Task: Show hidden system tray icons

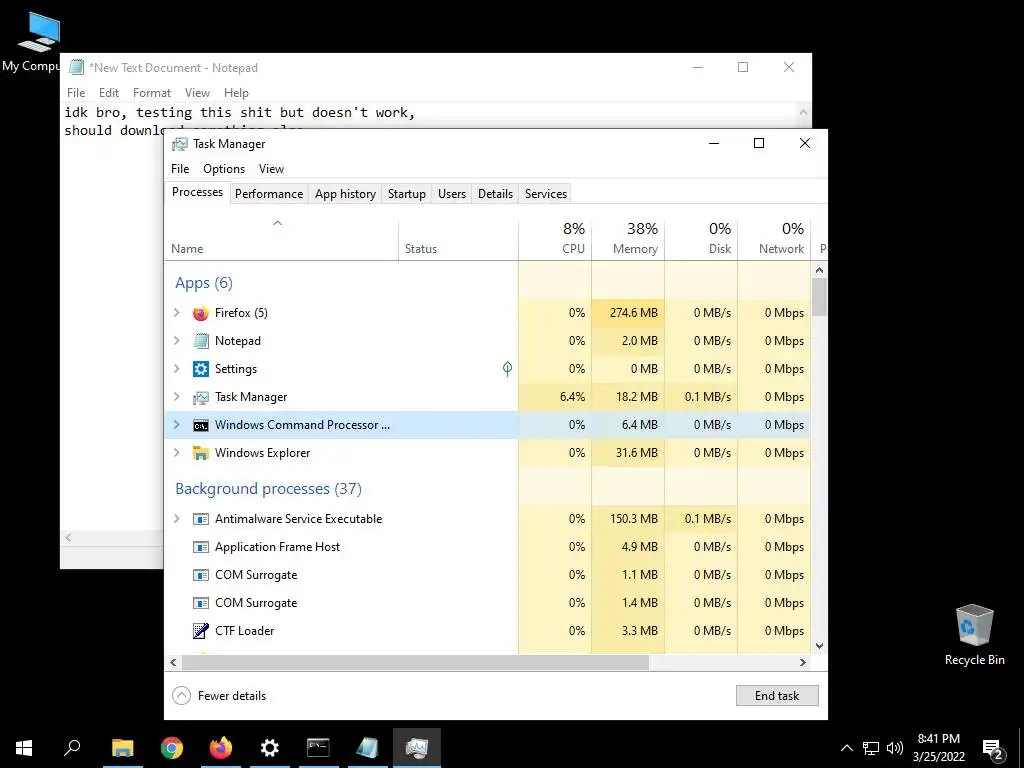Action: coord(846,748)
